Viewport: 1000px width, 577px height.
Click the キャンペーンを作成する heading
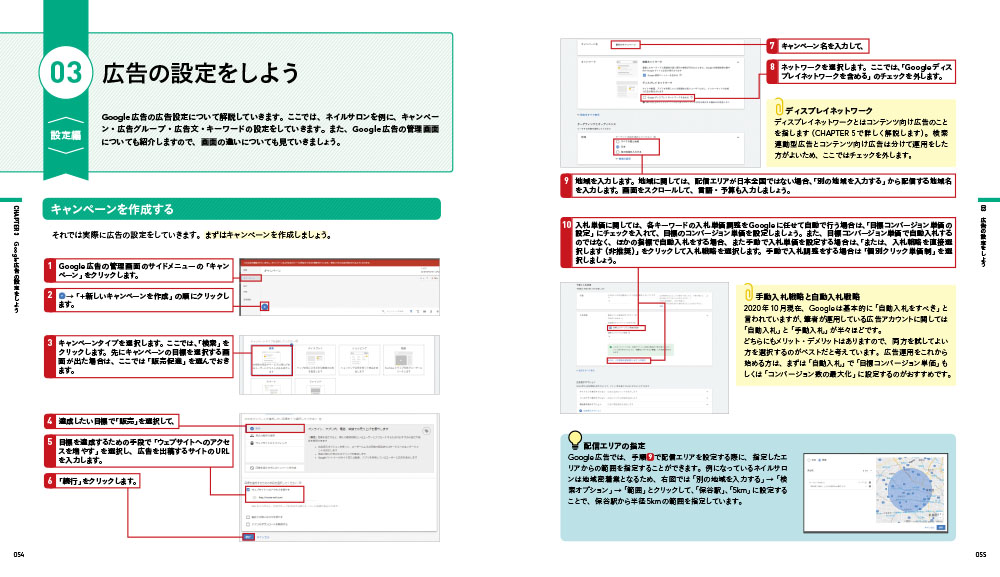pos(112,209)
